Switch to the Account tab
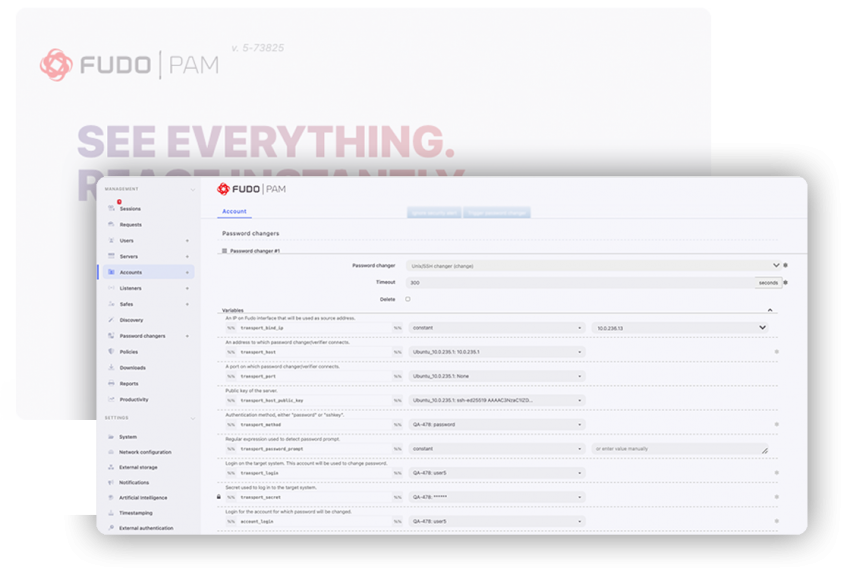This screenshot has width=850, height=581. [x=234, y=212]
